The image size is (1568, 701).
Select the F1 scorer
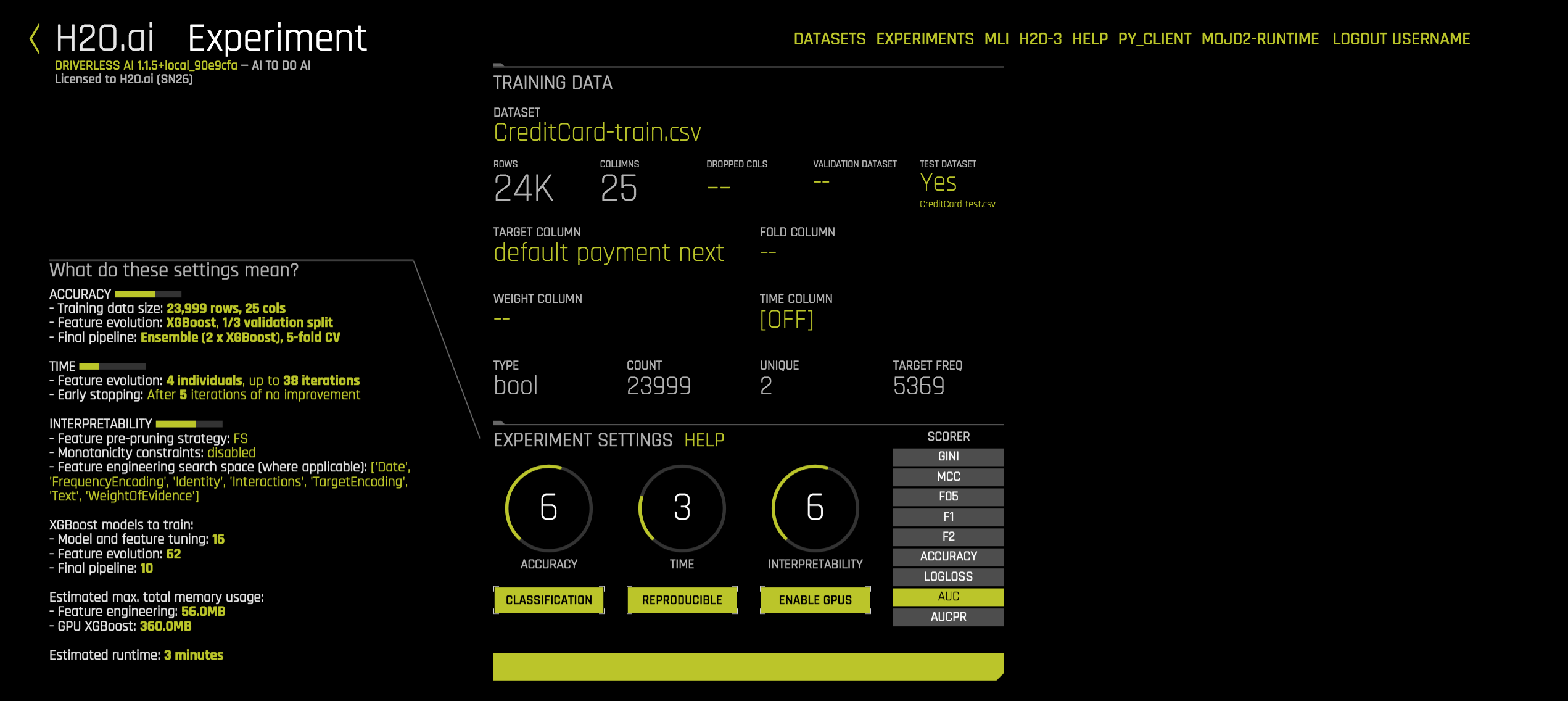click(x=948, y=517)
